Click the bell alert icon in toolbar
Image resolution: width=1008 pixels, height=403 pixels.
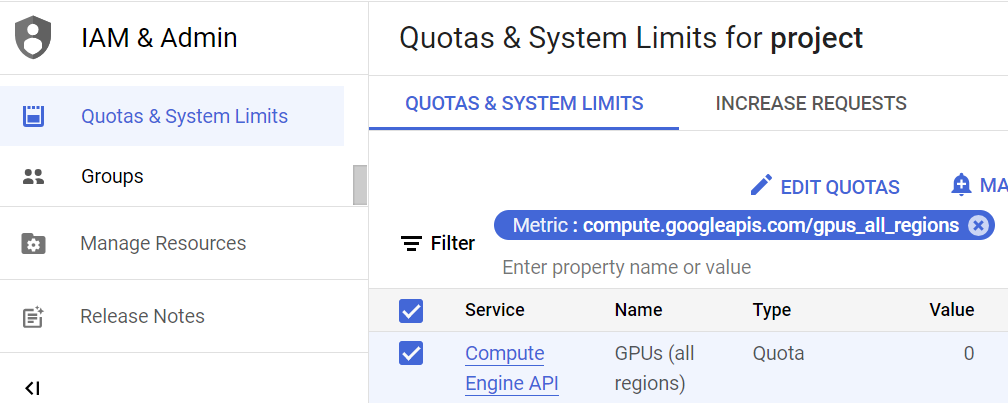(x=961, y=185)
